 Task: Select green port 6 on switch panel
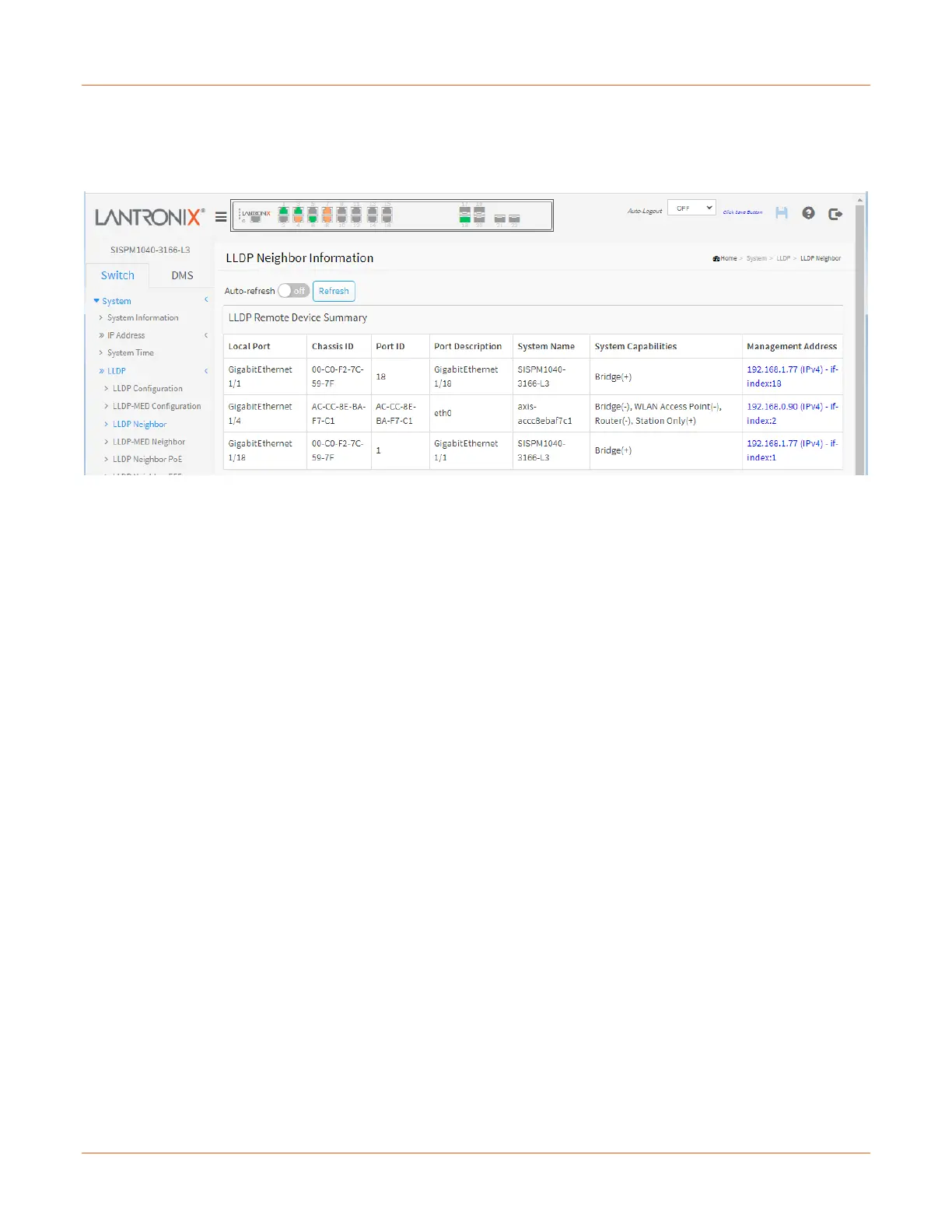point(313,219)
